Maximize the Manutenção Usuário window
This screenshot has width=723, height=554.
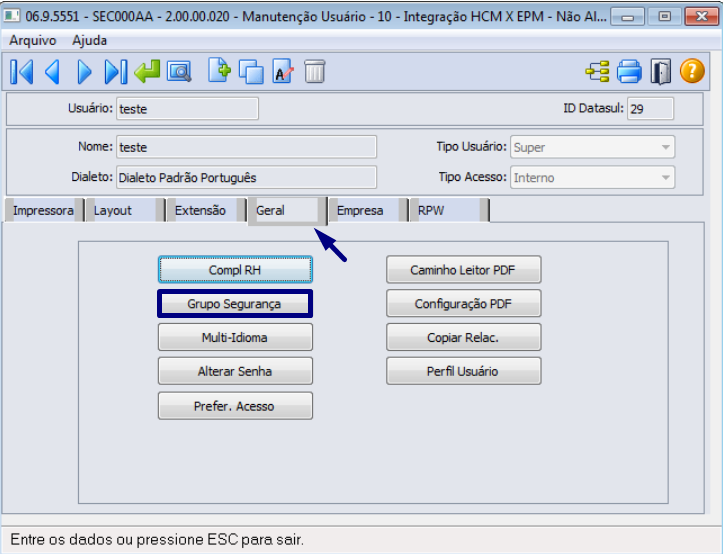tap(664, 17)
